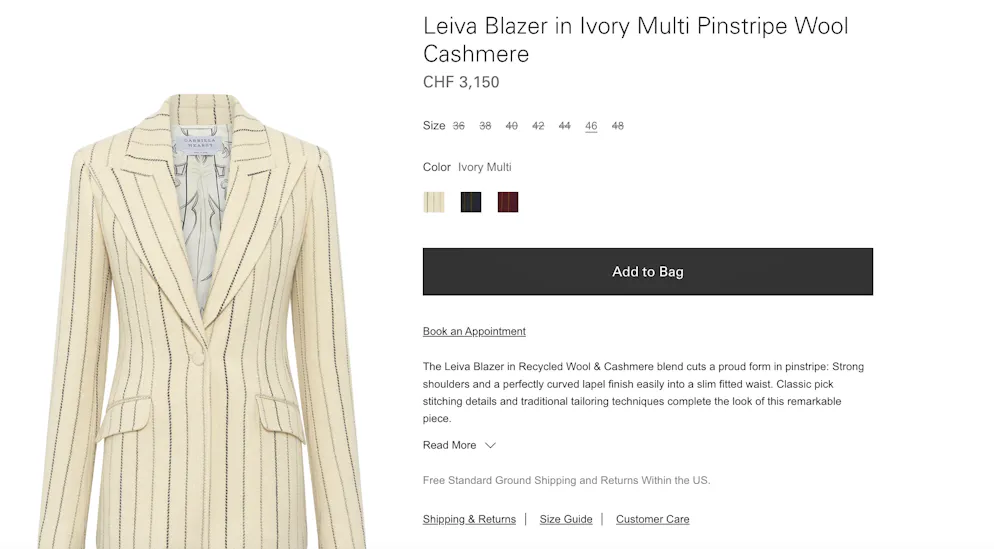Pick size 44
Viewport: 994px width, 549px height.
tap(564, 126)
